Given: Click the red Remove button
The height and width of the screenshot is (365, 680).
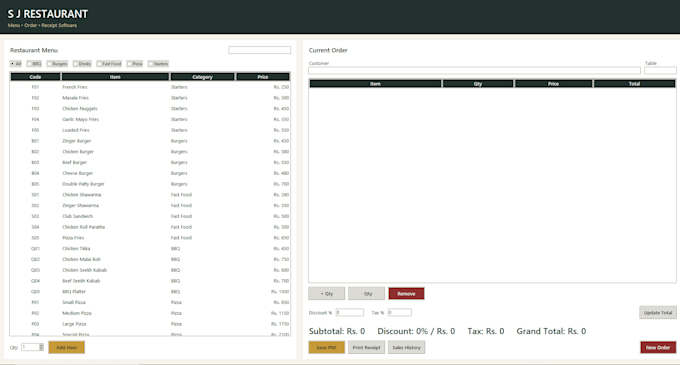Looking at the screenshot, I should tap(406, 293).
